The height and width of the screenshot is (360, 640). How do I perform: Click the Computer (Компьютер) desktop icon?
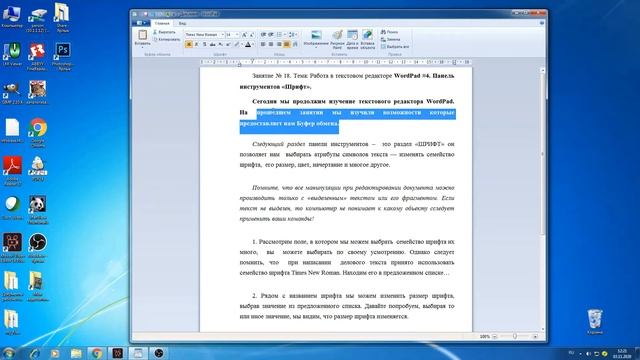click(12, 16)
